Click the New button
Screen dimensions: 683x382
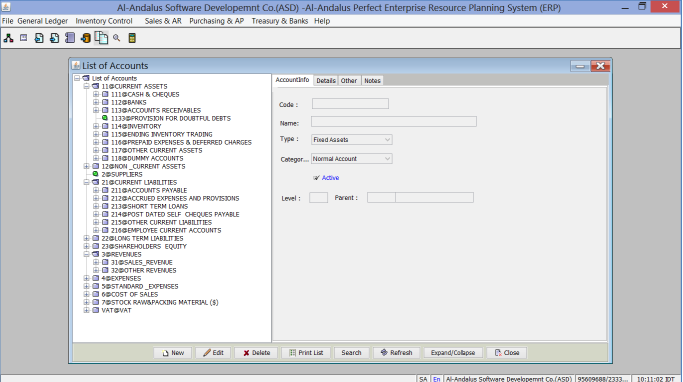pos(172,353)
